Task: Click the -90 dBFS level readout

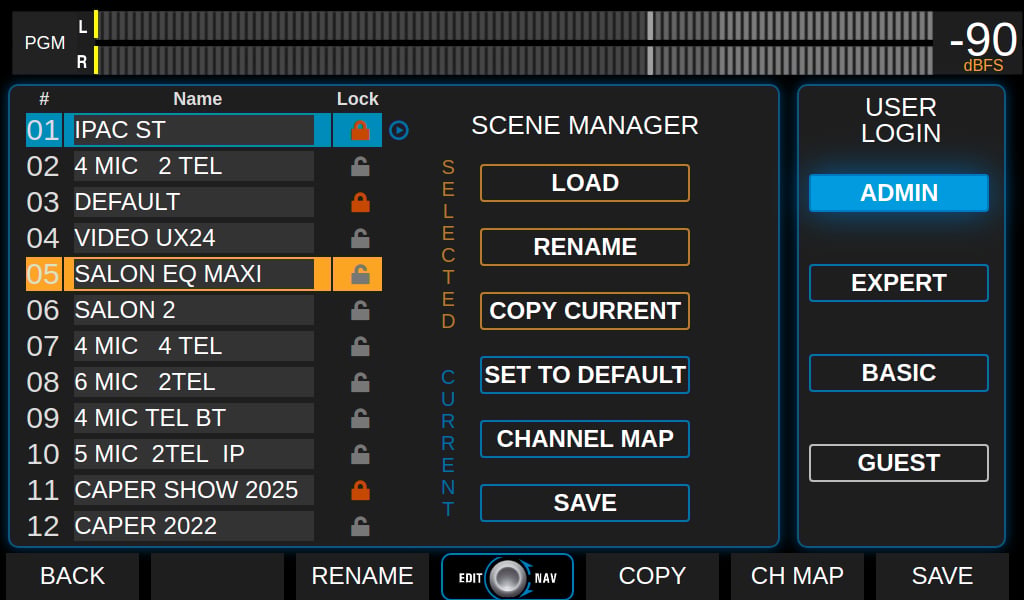Action: [983, 44]
